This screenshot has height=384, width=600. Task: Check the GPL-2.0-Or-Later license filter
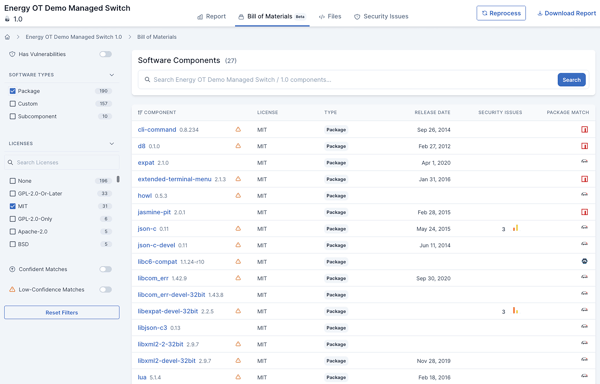[x=13, y=194]
